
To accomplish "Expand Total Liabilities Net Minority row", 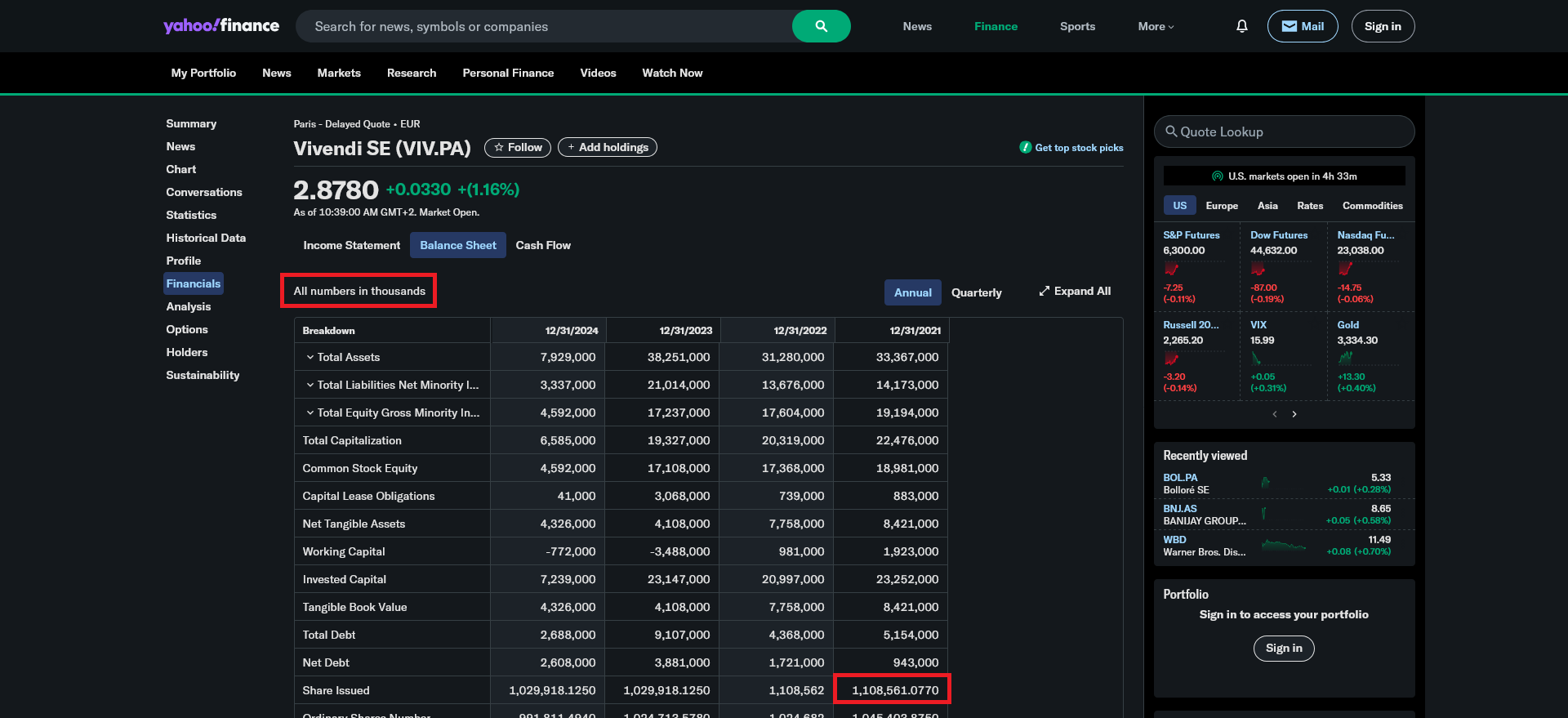I will point(310,385).
